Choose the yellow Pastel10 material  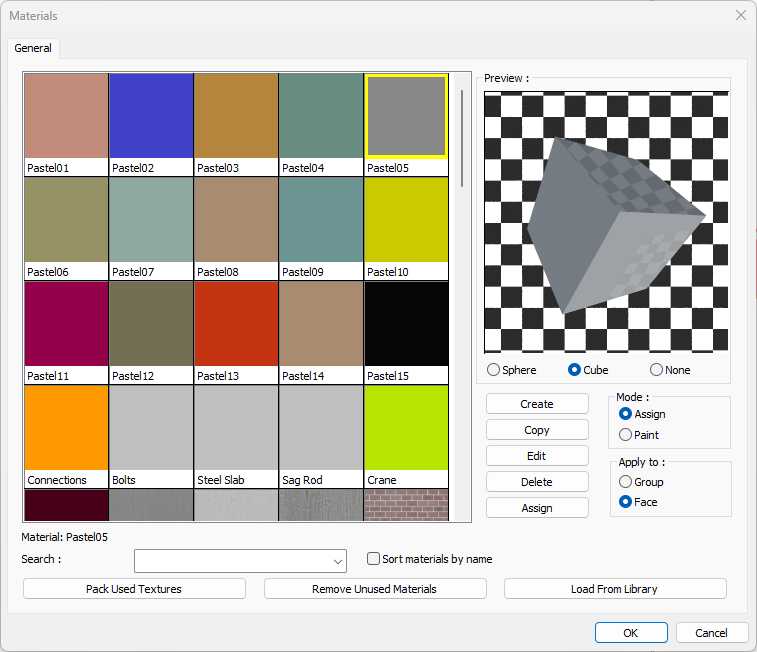click(406, 220)
